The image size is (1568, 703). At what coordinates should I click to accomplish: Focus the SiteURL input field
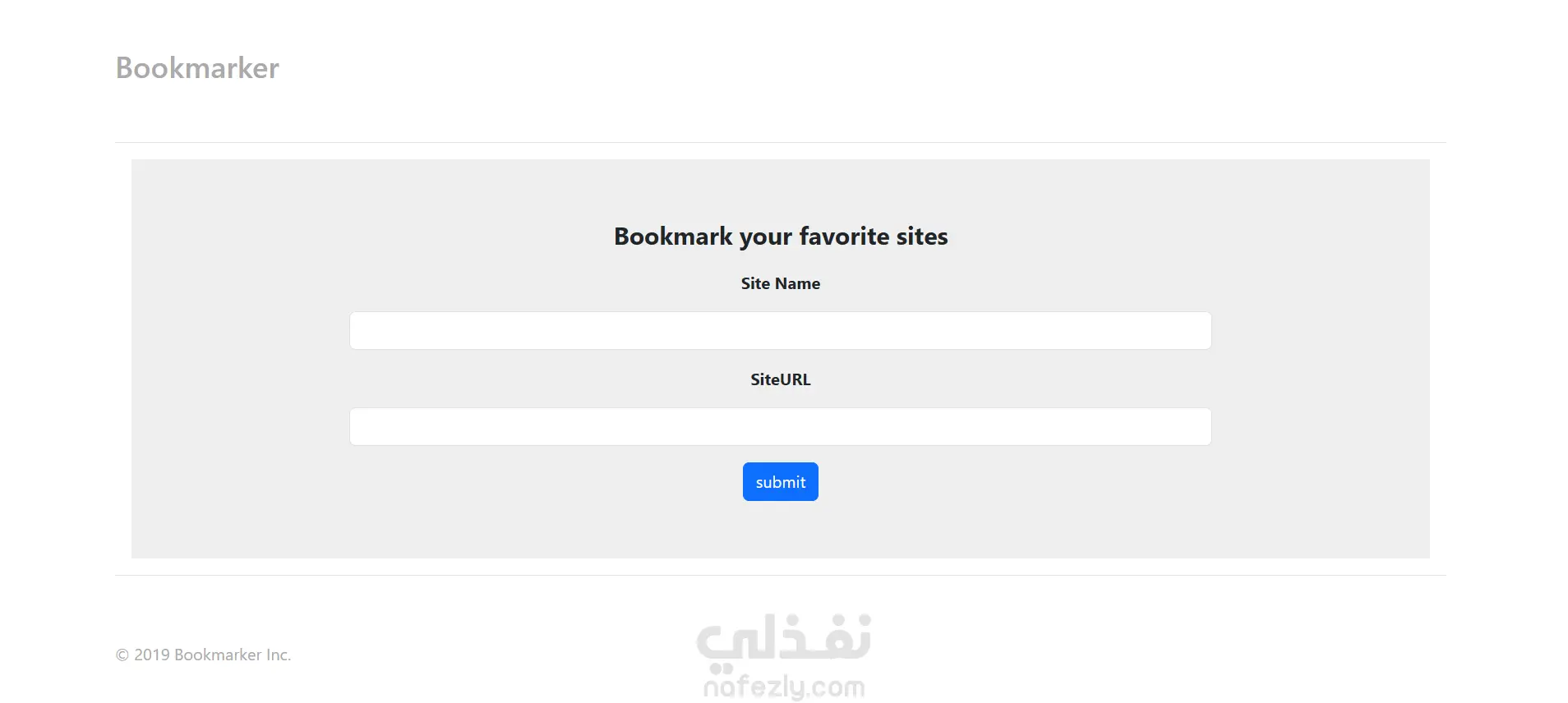(x=780, y=426)
